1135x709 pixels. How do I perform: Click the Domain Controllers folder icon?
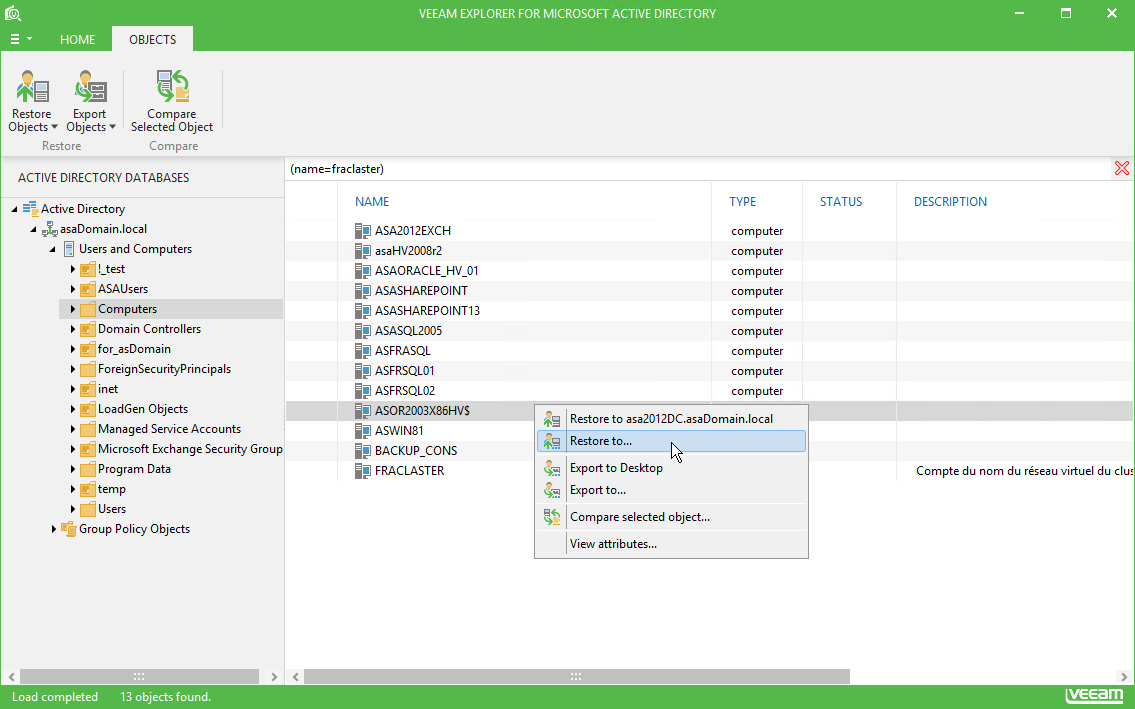(88, 329)
